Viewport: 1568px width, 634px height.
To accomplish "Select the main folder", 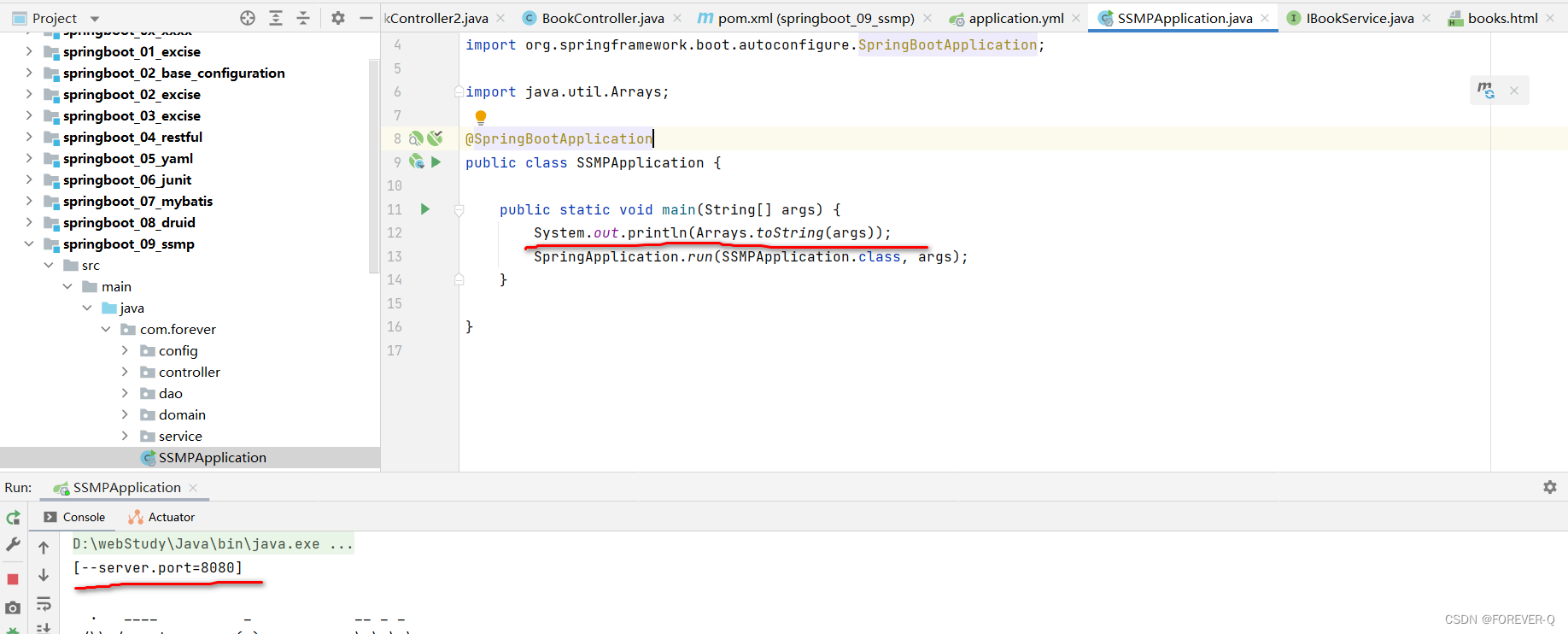I will (x=116, y=286).
